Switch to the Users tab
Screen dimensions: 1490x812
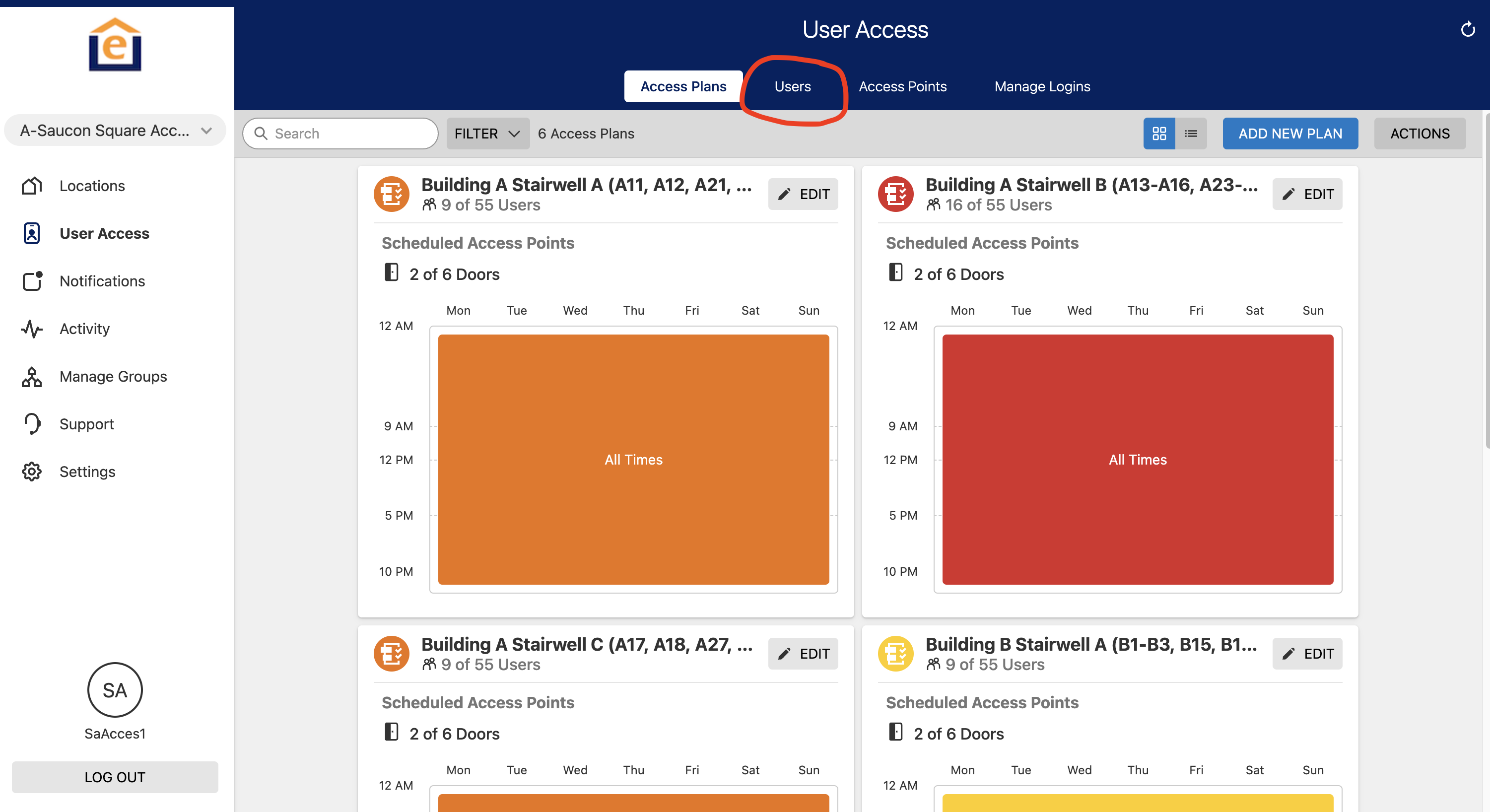pos(793,86)
